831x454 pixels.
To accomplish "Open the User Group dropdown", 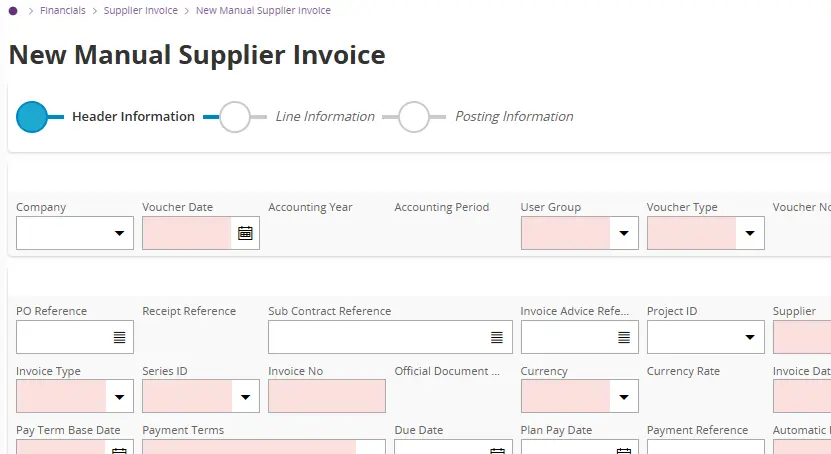I will click(x=623, y=233).
